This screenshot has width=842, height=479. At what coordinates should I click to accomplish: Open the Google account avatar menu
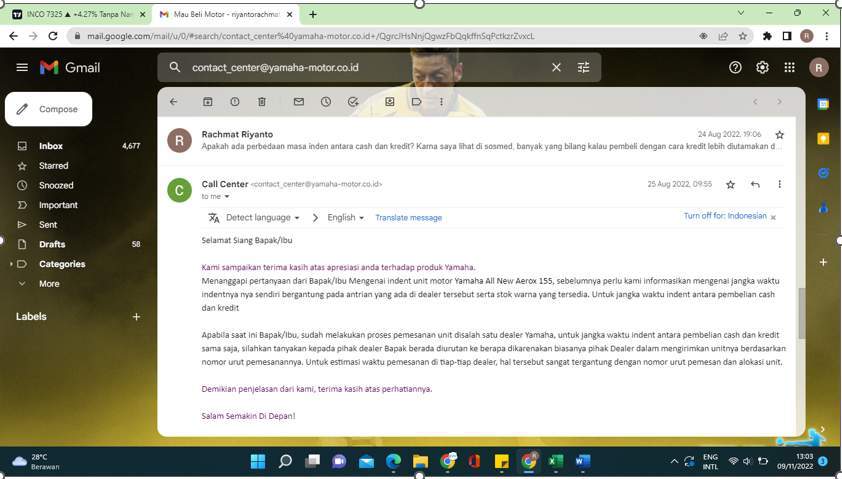(x=818, y=68)
